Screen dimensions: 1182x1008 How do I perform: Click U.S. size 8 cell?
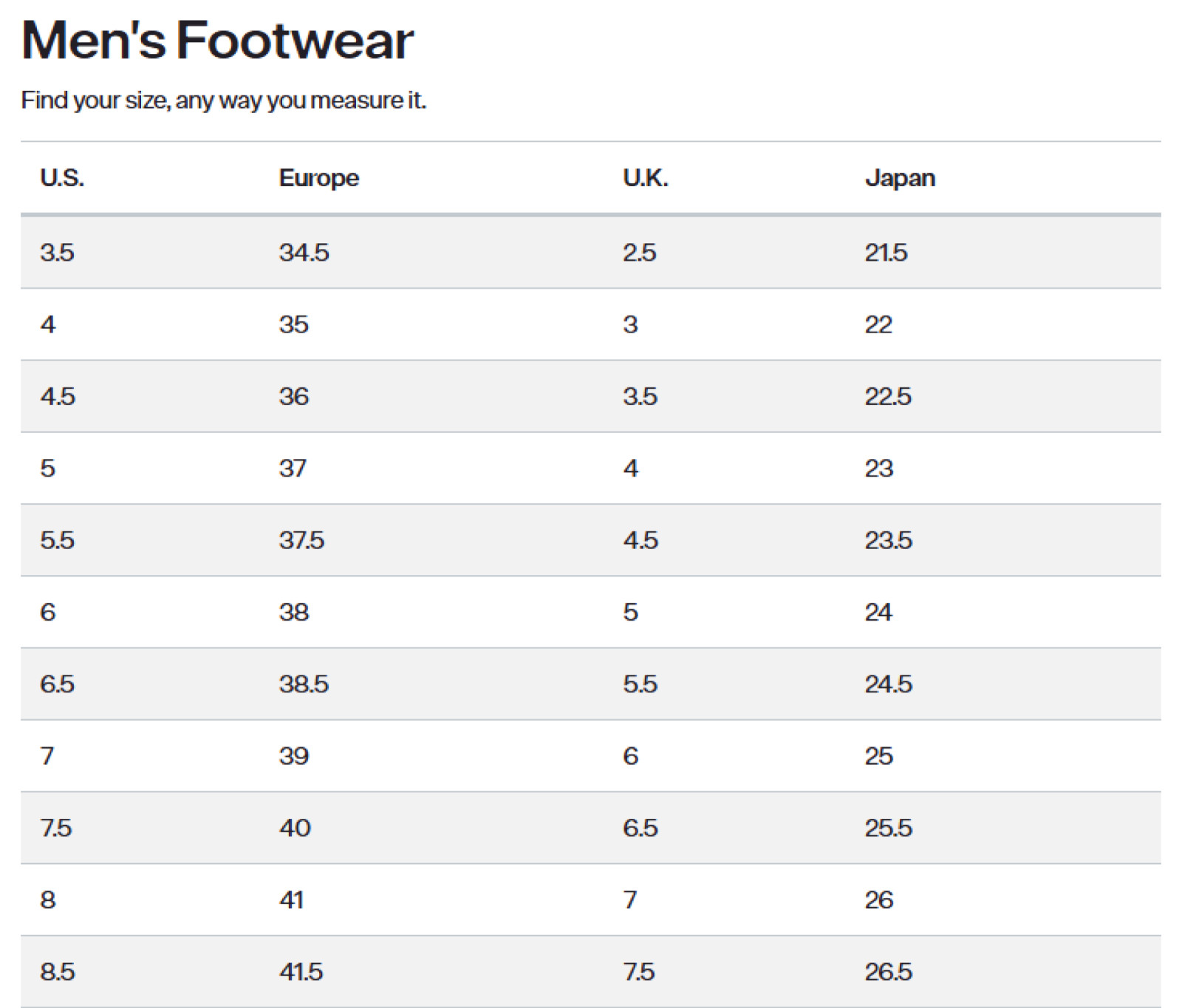pos(47,900)
